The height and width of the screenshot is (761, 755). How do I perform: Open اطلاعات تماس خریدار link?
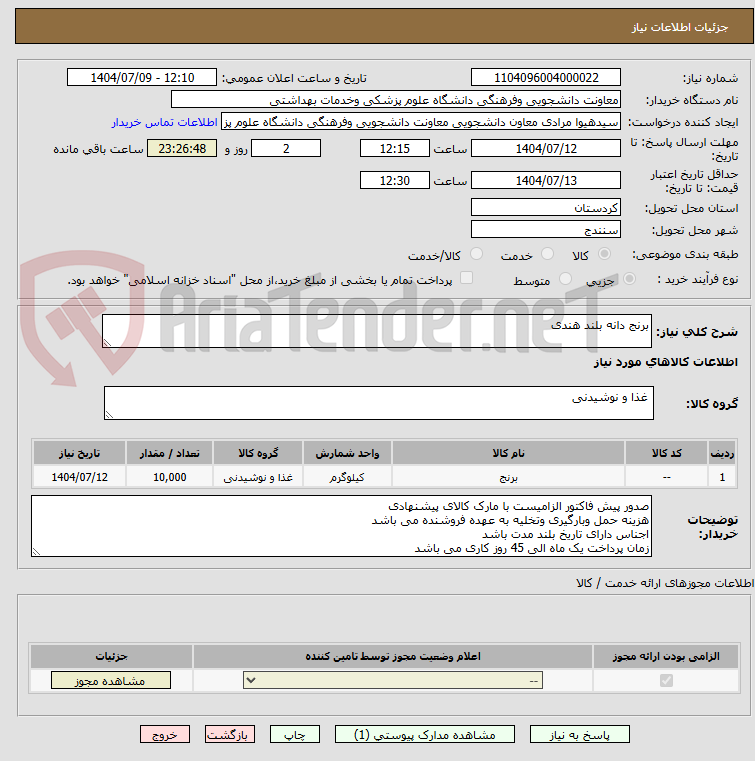(164, 122)
